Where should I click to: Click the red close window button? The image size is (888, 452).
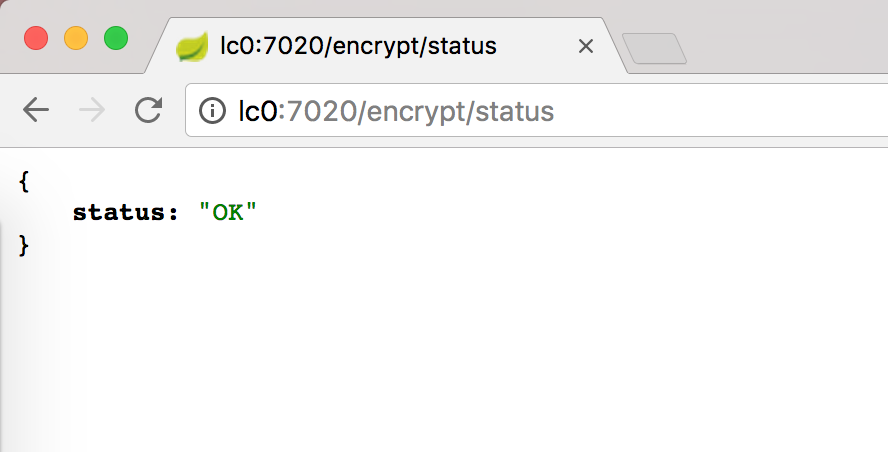point(36,38)
